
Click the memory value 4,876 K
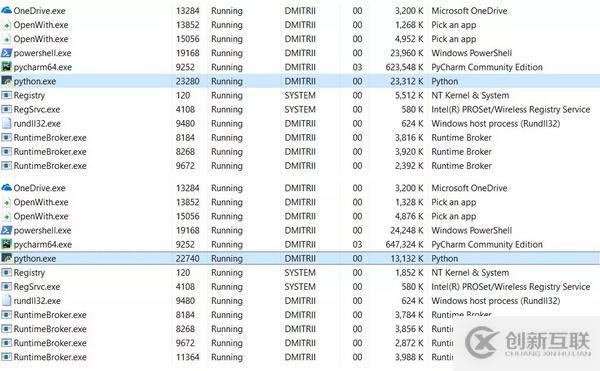(409, 216)
